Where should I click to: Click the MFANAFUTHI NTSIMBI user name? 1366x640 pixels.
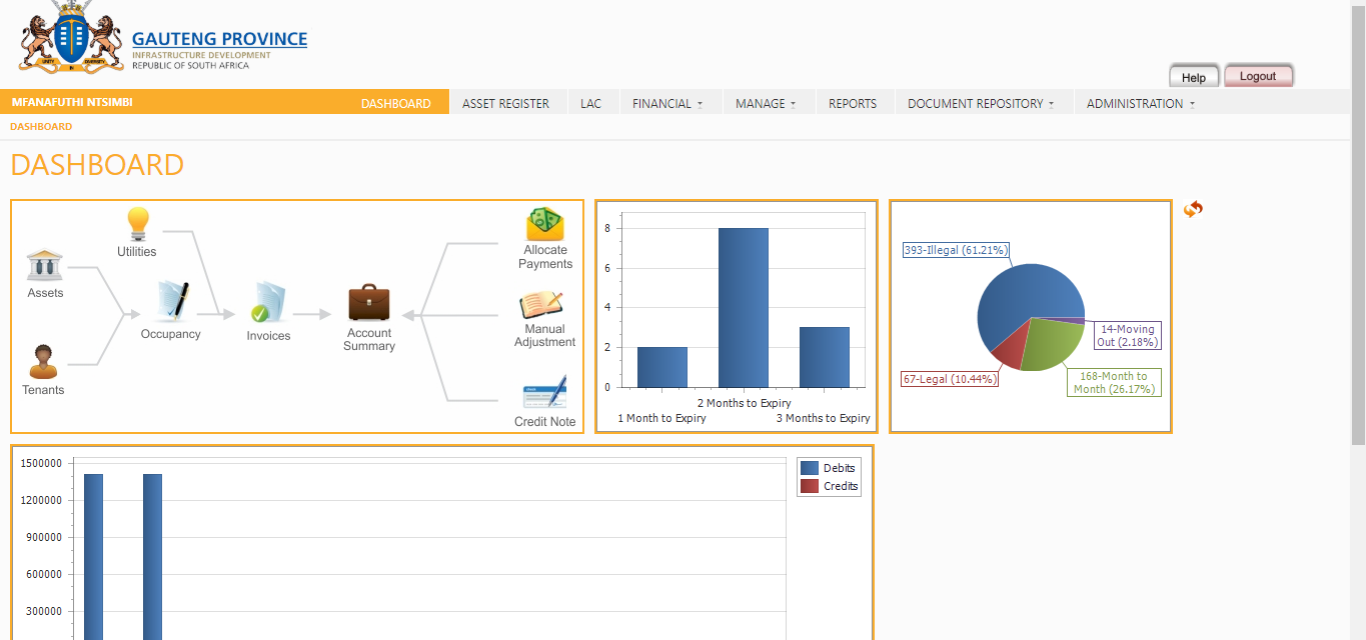coord(72,102)
